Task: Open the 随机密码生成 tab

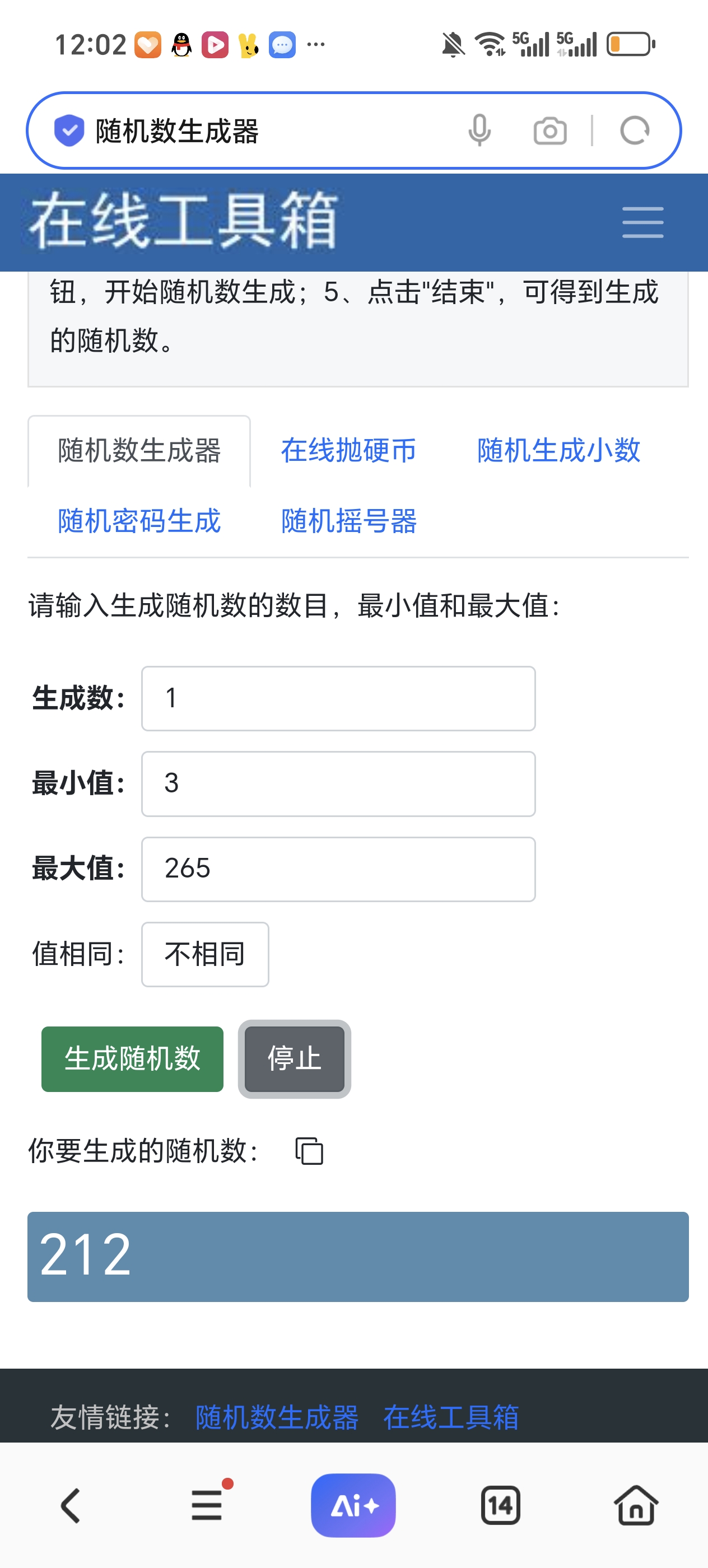Action: point(139,522)
